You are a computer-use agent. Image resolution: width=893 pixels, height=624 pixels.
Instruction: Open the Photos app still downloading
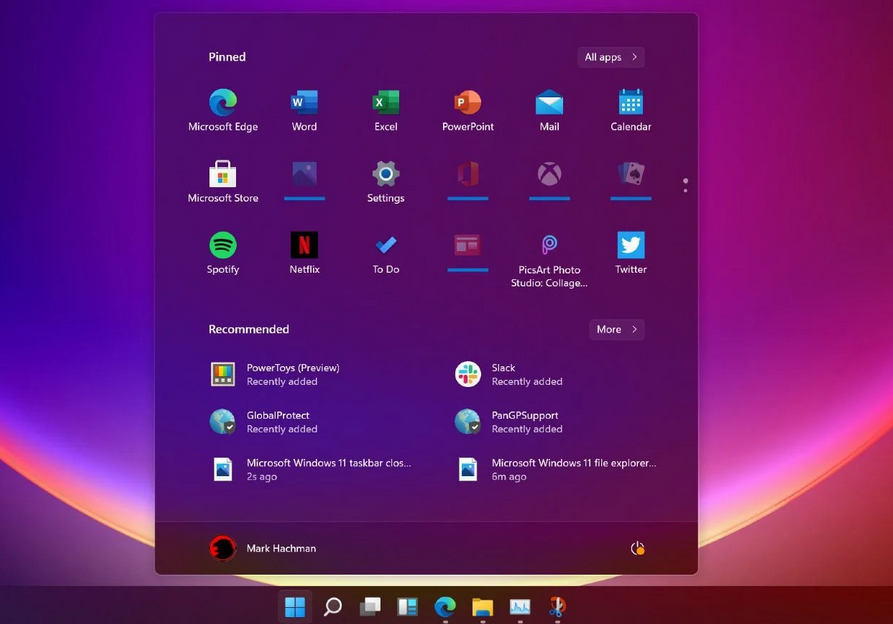(304, 180)
